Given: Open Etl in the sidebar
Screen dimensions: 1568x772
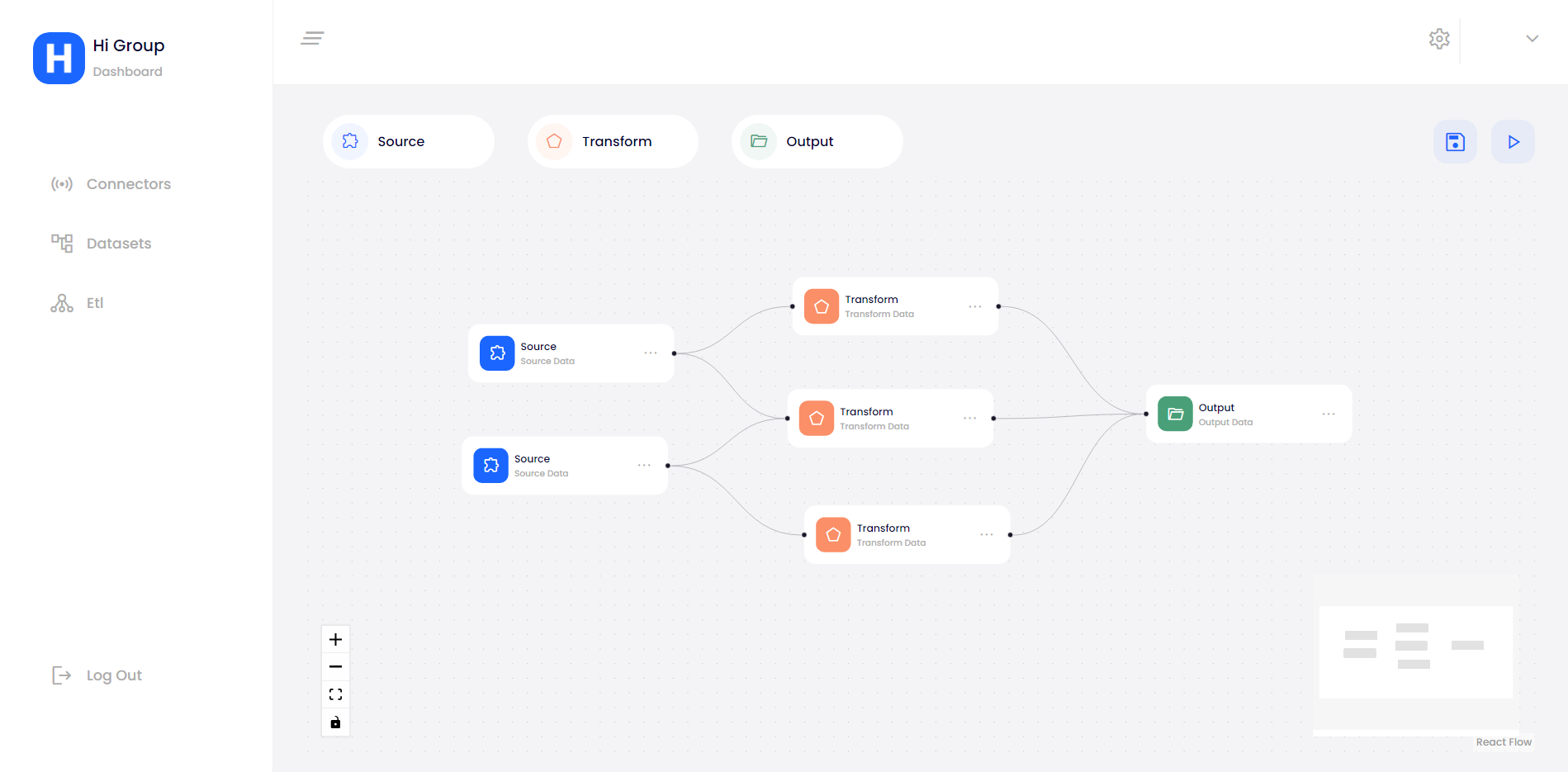Looking at the screenshot, I should pos(77,303).
